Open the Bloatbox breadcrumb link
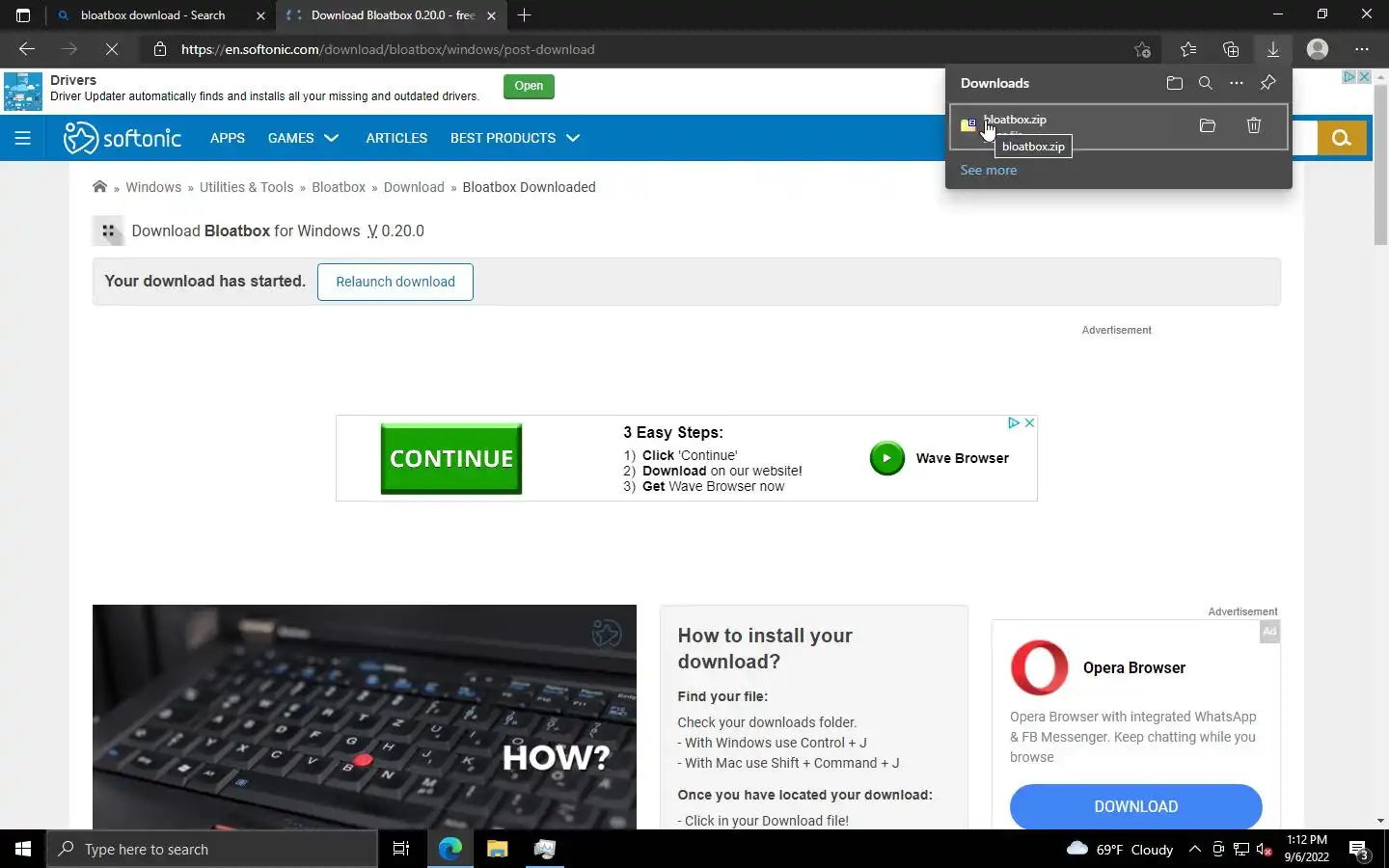The height and width of the screenshot is (868, 1389). pyautogui.click(x=339, y=187)
